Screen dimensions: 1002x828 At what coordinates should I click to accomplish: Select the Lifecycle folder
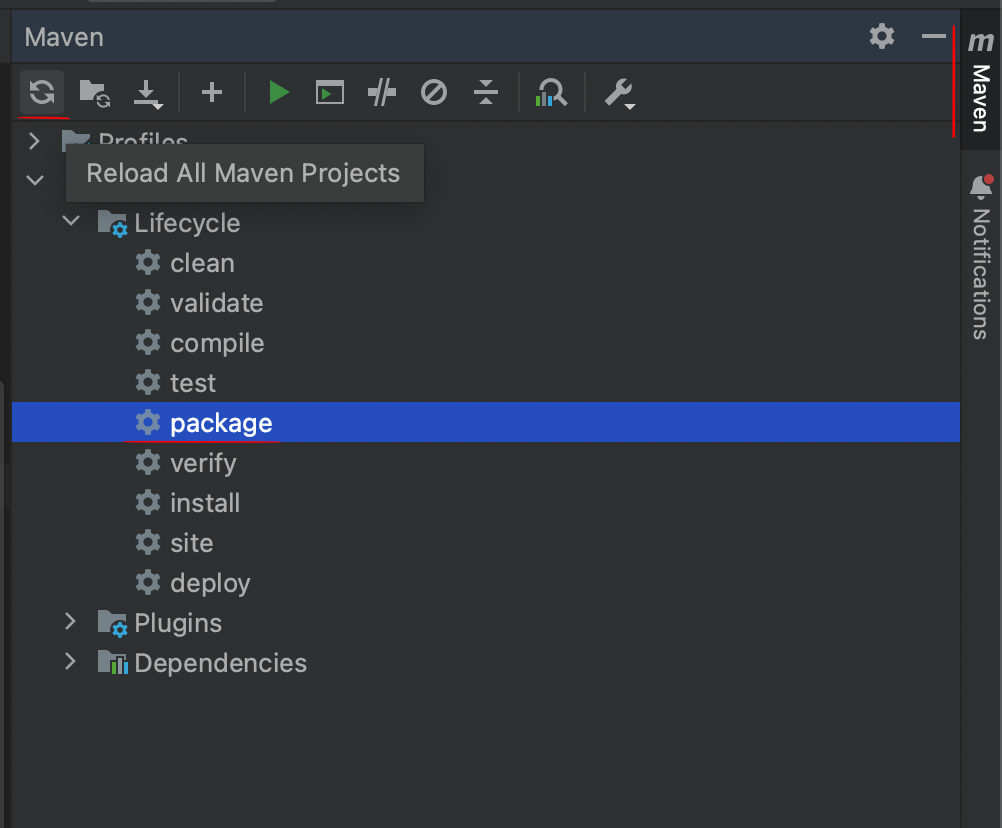(169, 223)
